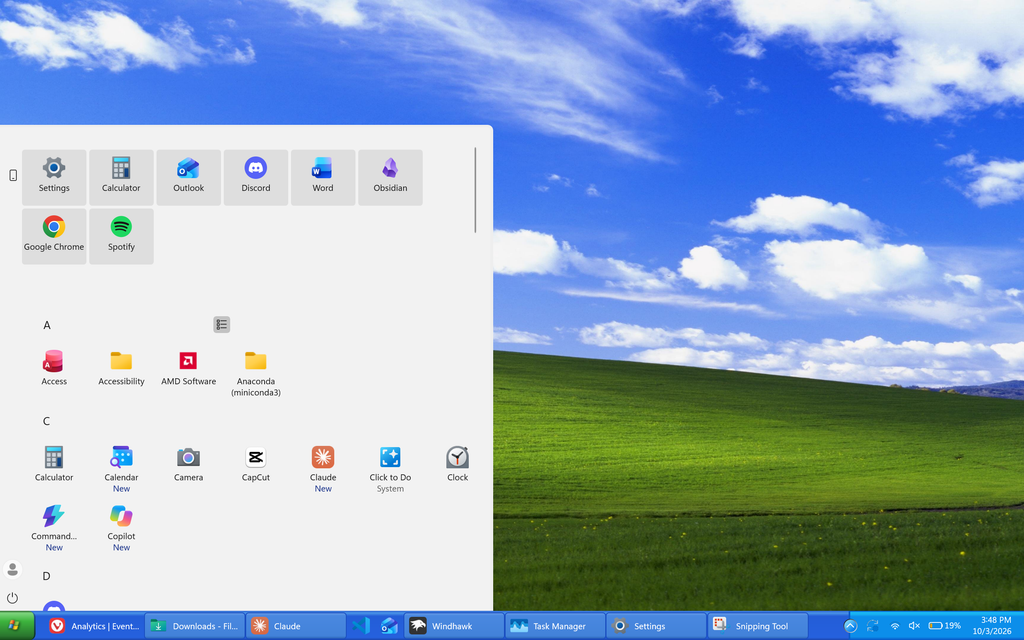Open Access in the A section
Screen dimensions: 1024x640
pyautogui.click(x=54, y=368)
